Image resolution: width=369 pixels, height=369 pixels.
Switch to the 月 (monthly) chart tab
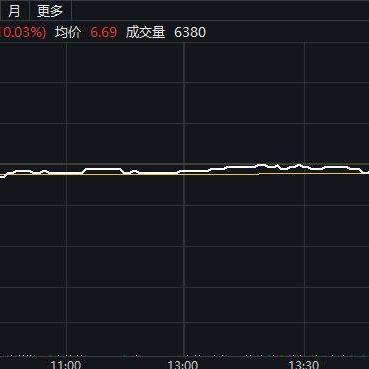click(x=14, y=11)
